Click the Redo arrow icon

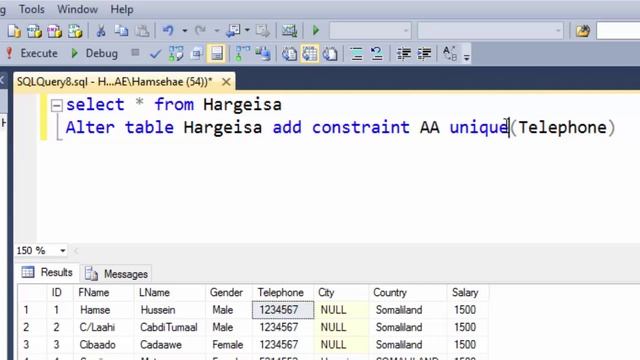[x=200, y=30]
